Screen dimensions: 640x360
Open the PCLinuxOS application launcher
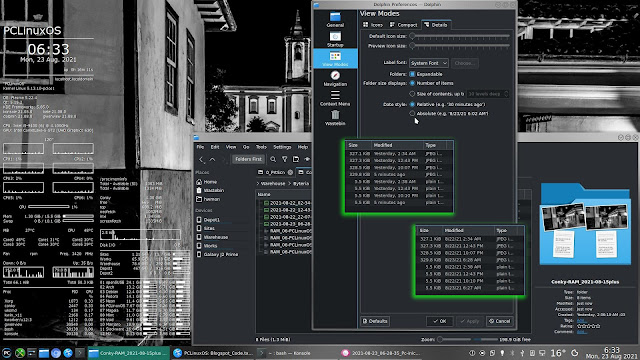tap(7, 353)
